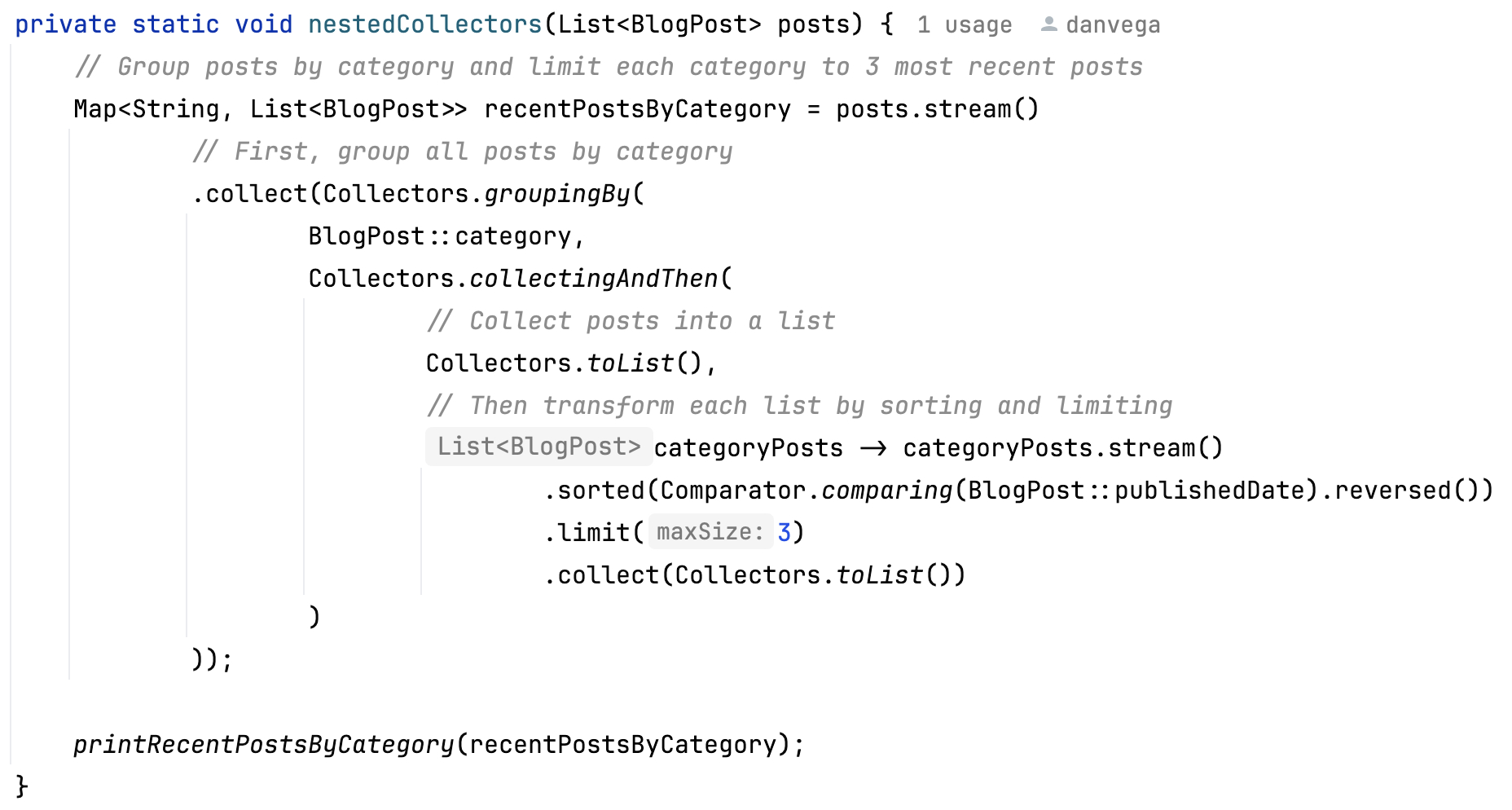Click the nestedCollectors method name
The width and height of the screenshot is (1512, 810).
424,24
